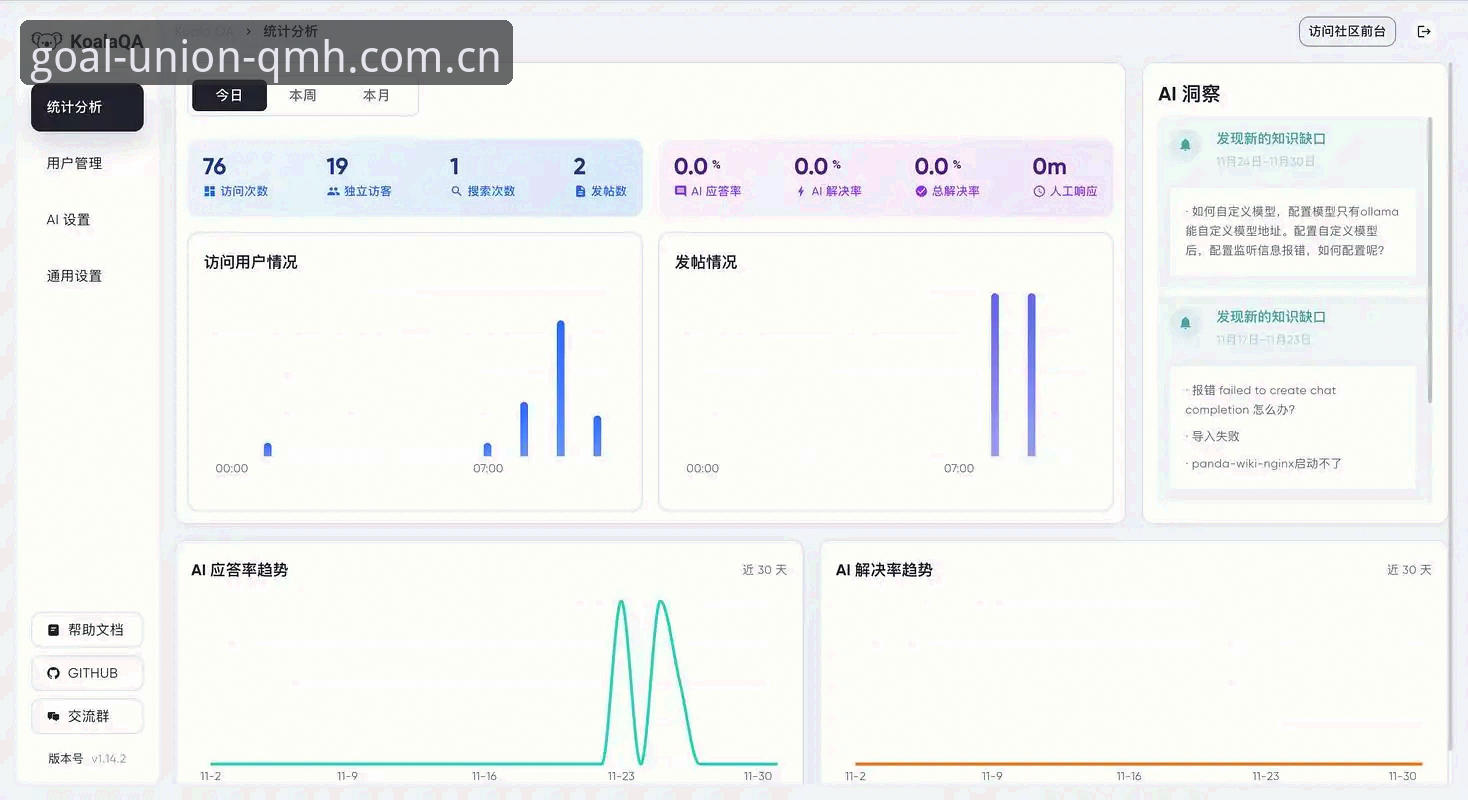Open 通用设置 in the sidebar
The image size is (1468, 800).
[87, 275]
